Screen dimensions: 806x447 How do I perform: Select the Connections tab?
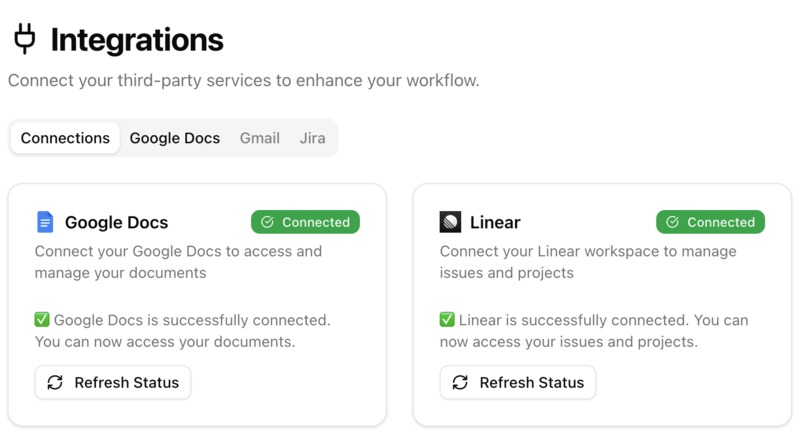point(65,138)
